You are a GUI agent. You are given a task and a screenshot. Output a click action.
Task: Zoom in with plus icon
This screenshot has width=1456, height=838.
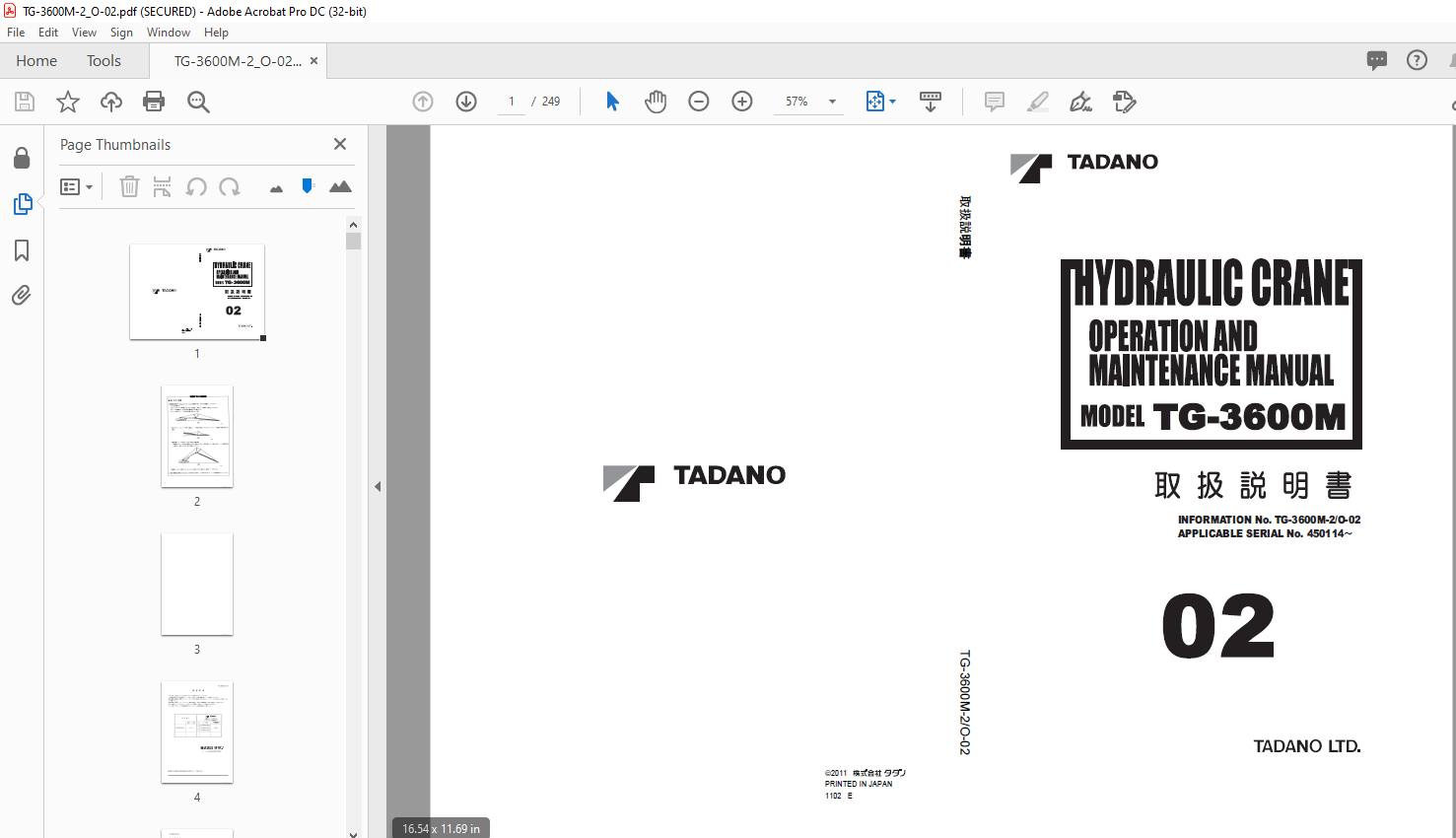(742, 102)
